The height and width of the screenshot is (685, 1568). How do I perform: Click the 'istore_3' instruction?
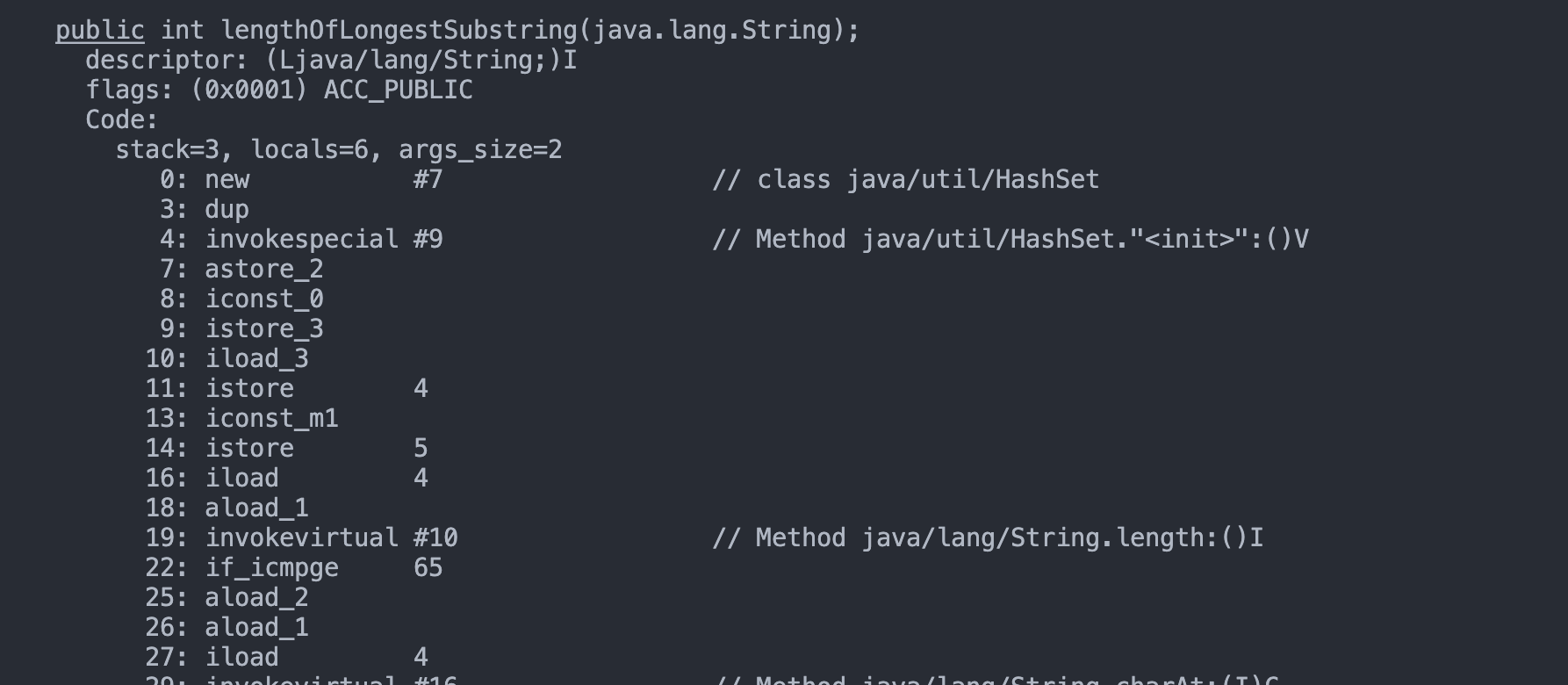[x=264, y=329]
